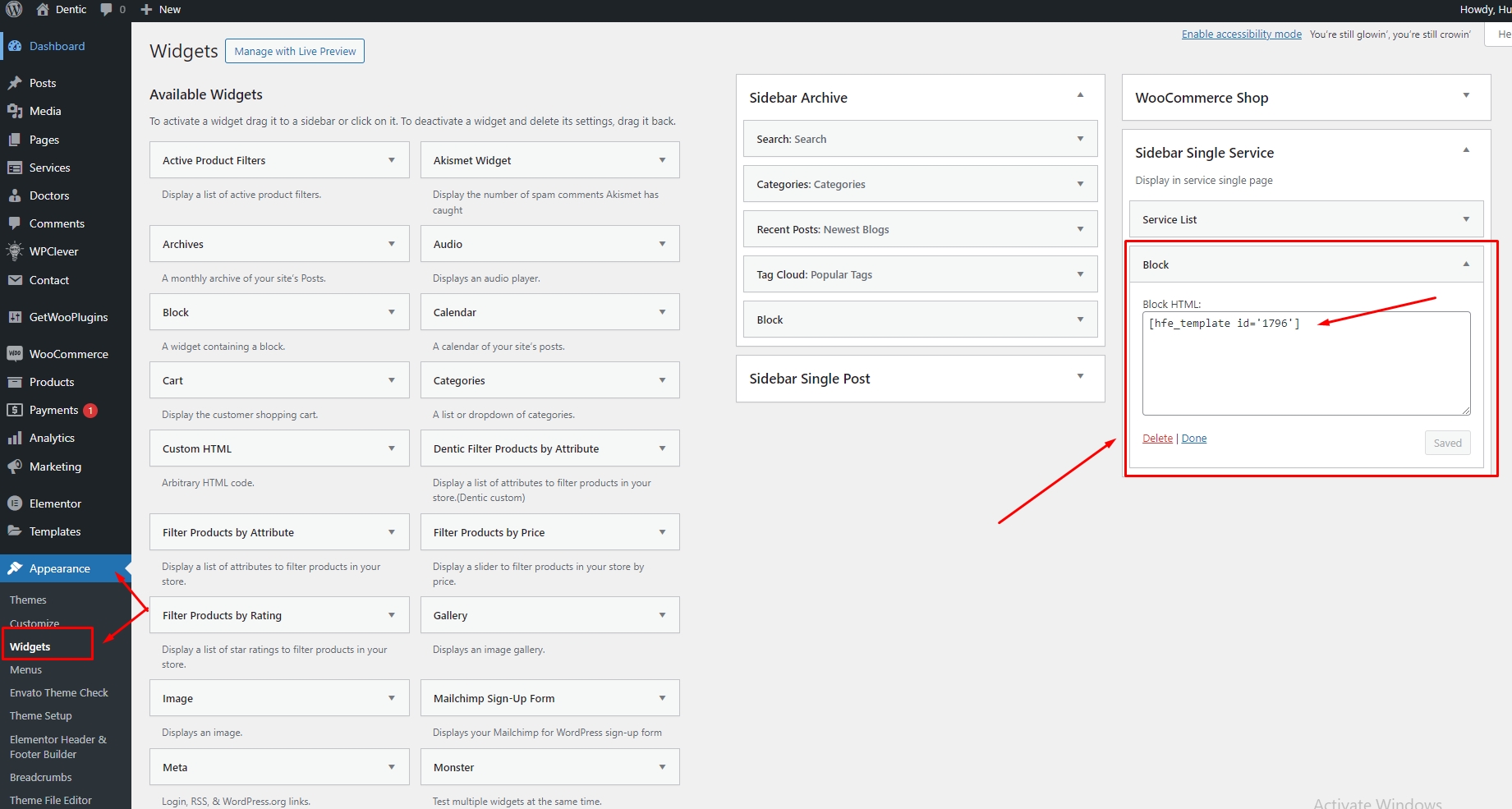Click Manage with Live Preview button
The image size is (1512, 809).
[295, 51]
